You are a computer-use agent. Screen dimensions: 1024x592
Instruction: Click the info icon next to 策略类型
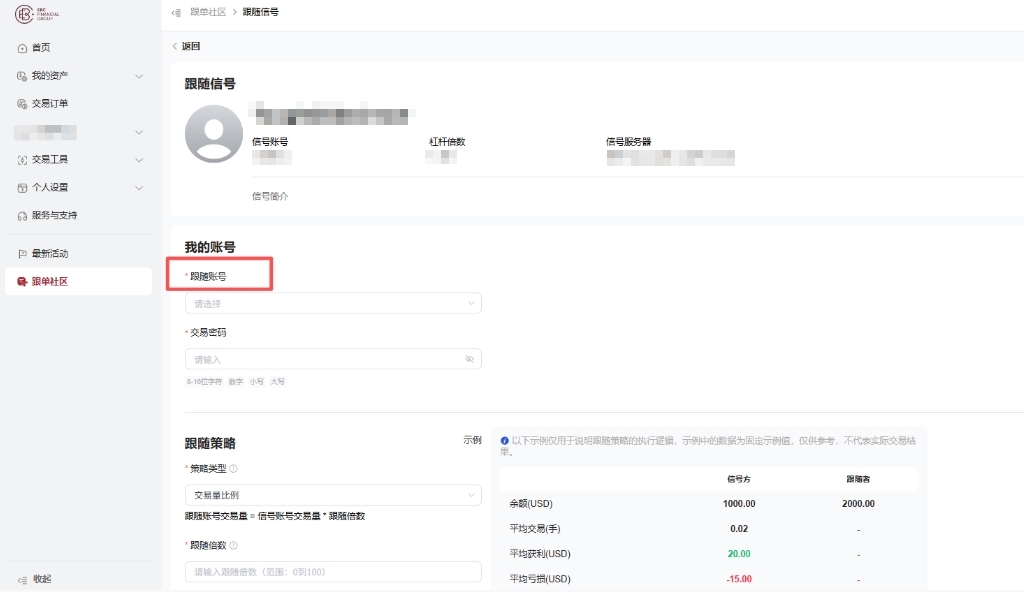(234, 469)
